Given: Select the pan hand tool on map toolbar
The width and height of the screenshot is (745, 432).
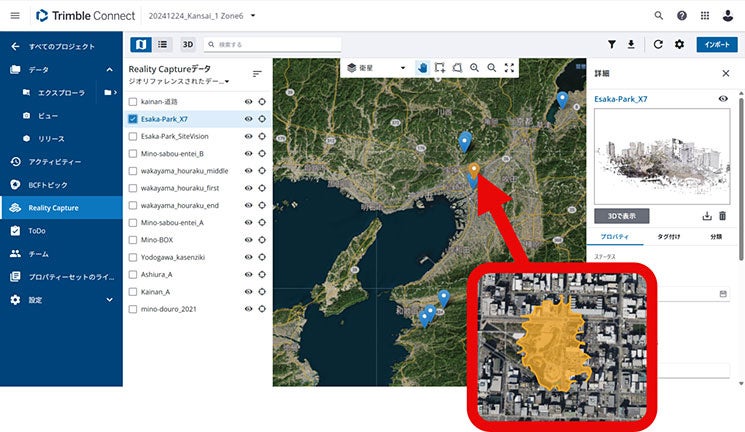Looking at the screenshot, I should point(422,68).
